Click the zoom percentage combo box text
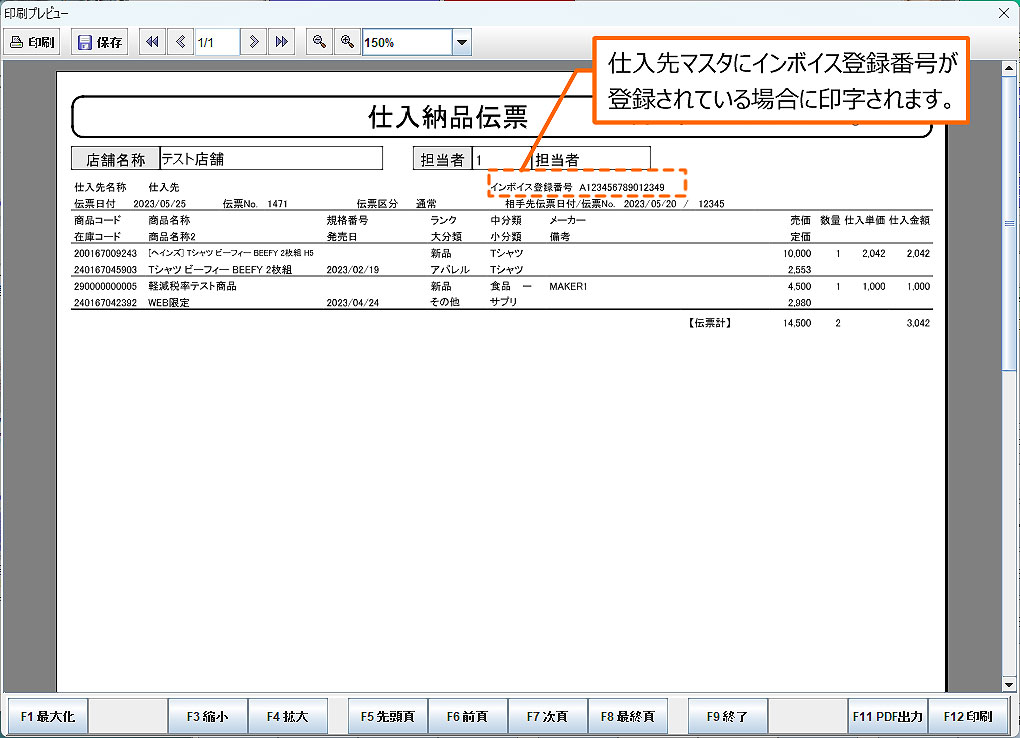This screenshot has width=1020, height=738. tap(406, 42)
